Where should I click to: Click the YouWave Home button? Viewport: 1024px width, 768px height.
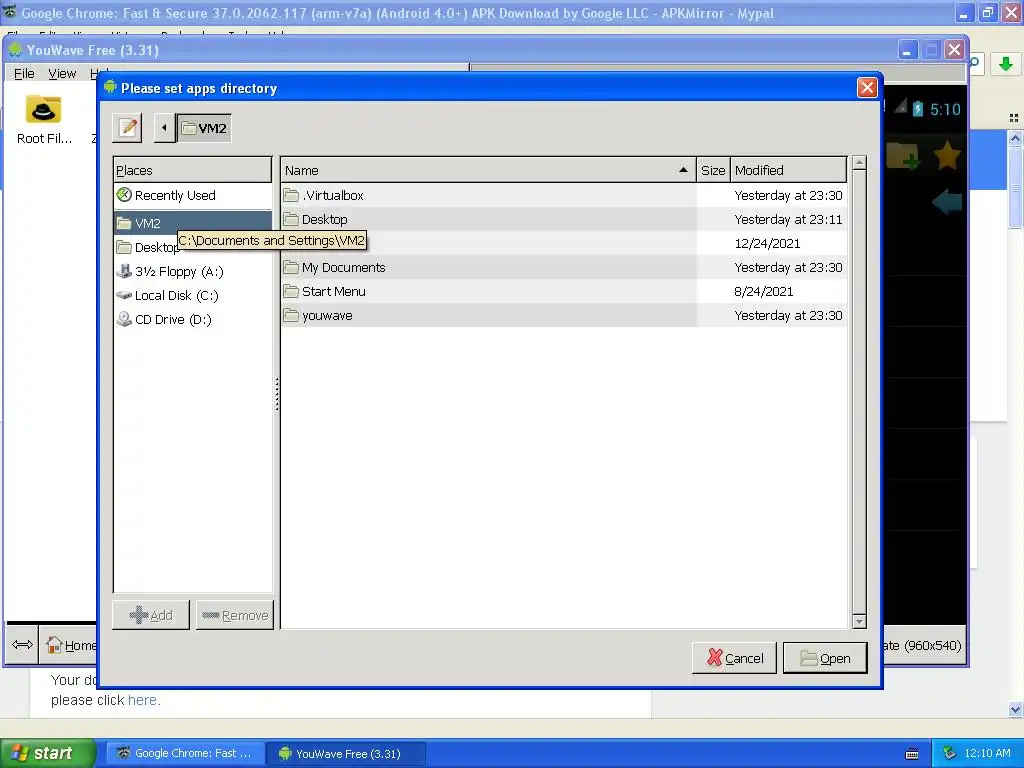pos(71,645)
